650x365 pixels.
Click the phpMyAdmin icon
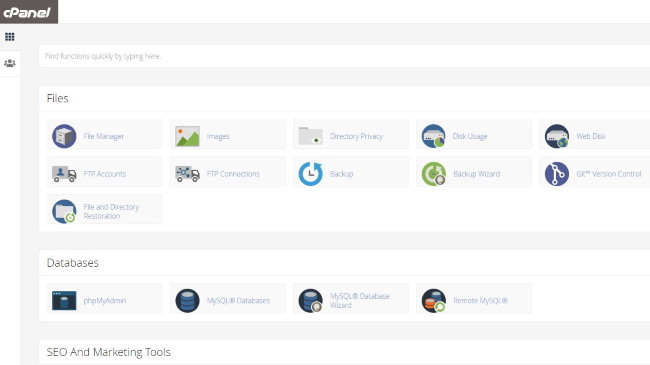click(64, 301)
